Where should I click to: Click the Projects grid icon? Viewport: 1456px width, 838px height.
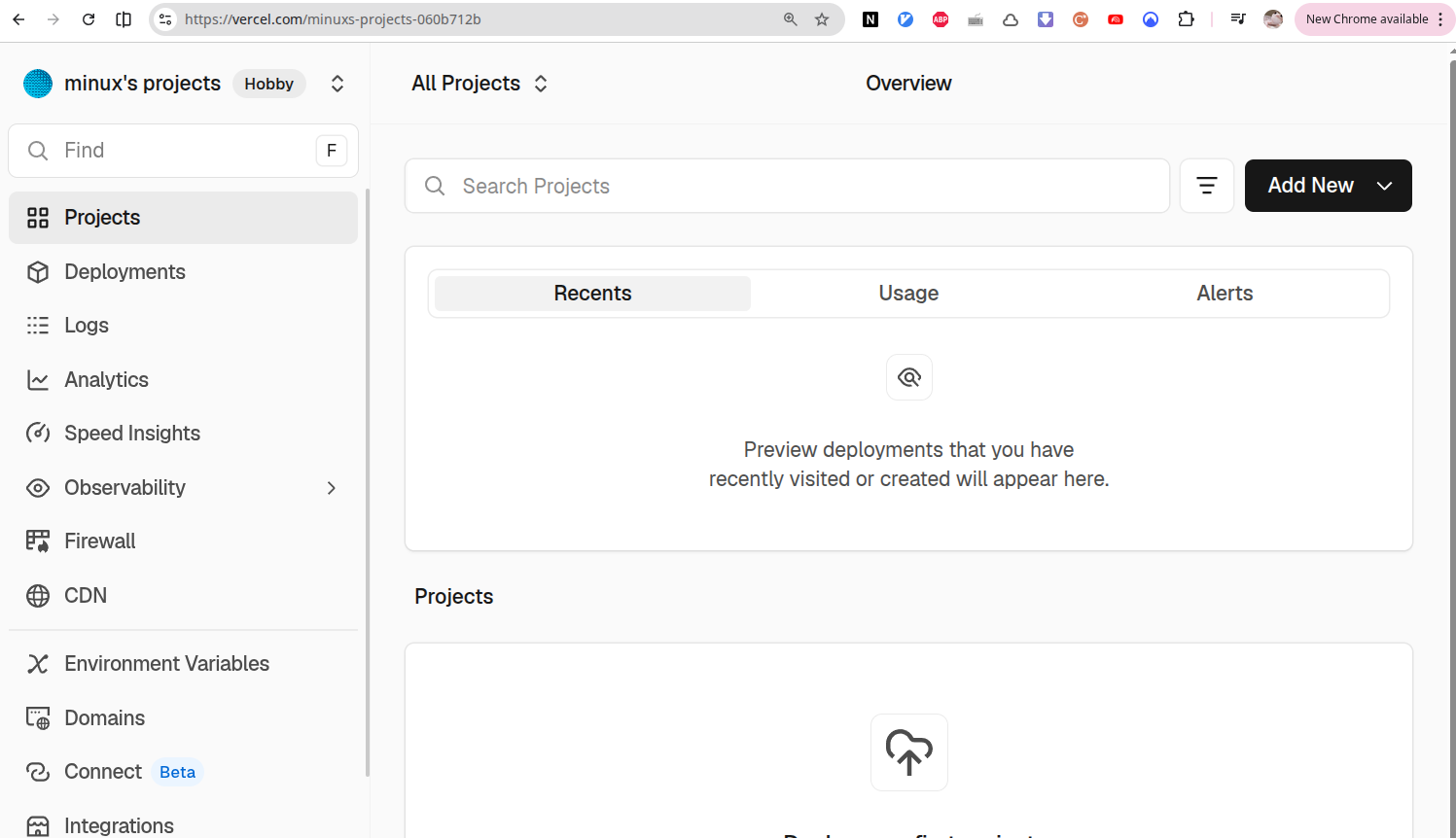pyautogui.click(x=38, y=218)
